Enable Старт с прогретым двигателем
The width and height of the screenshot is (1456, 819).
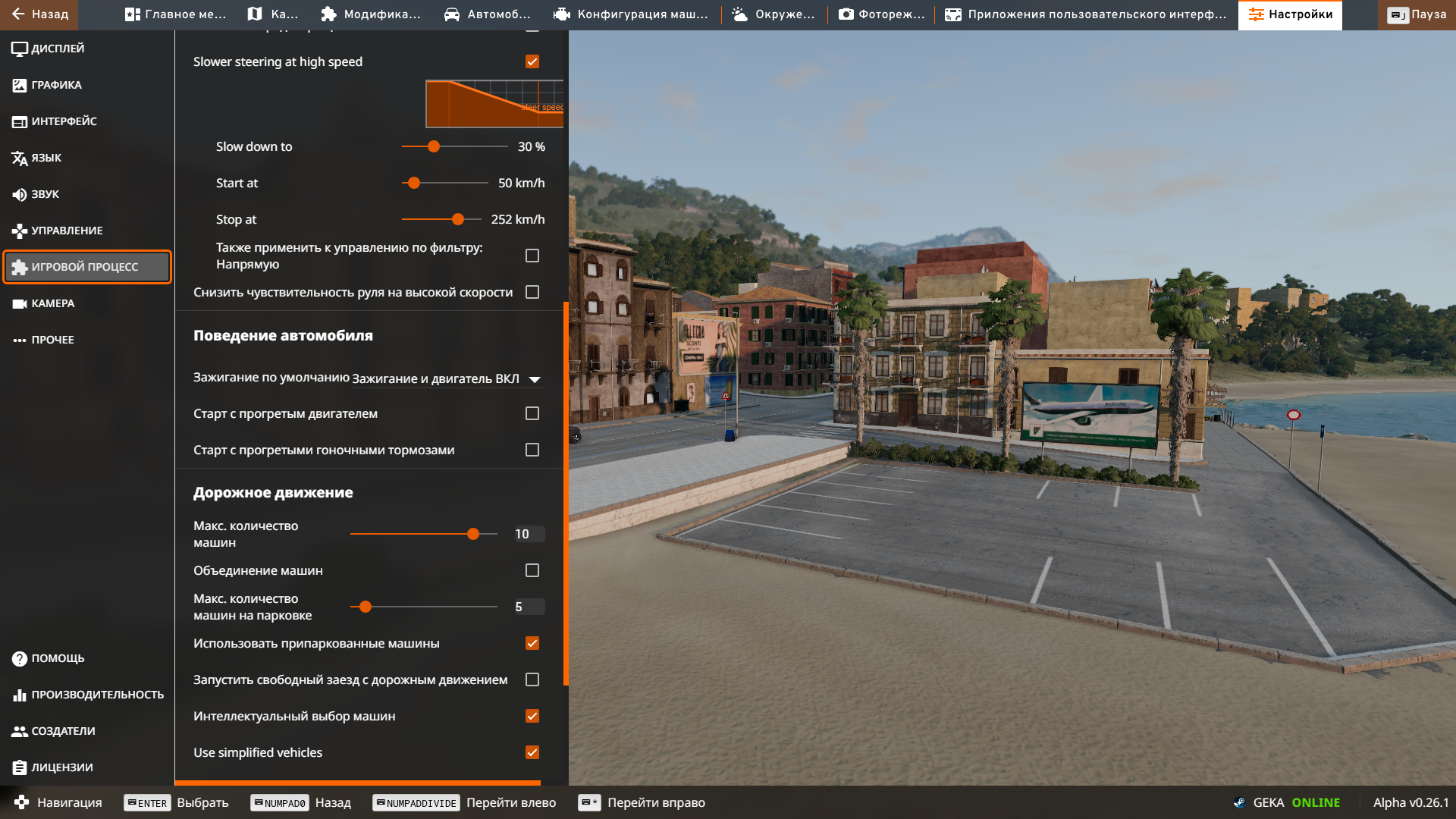(532, 413)
